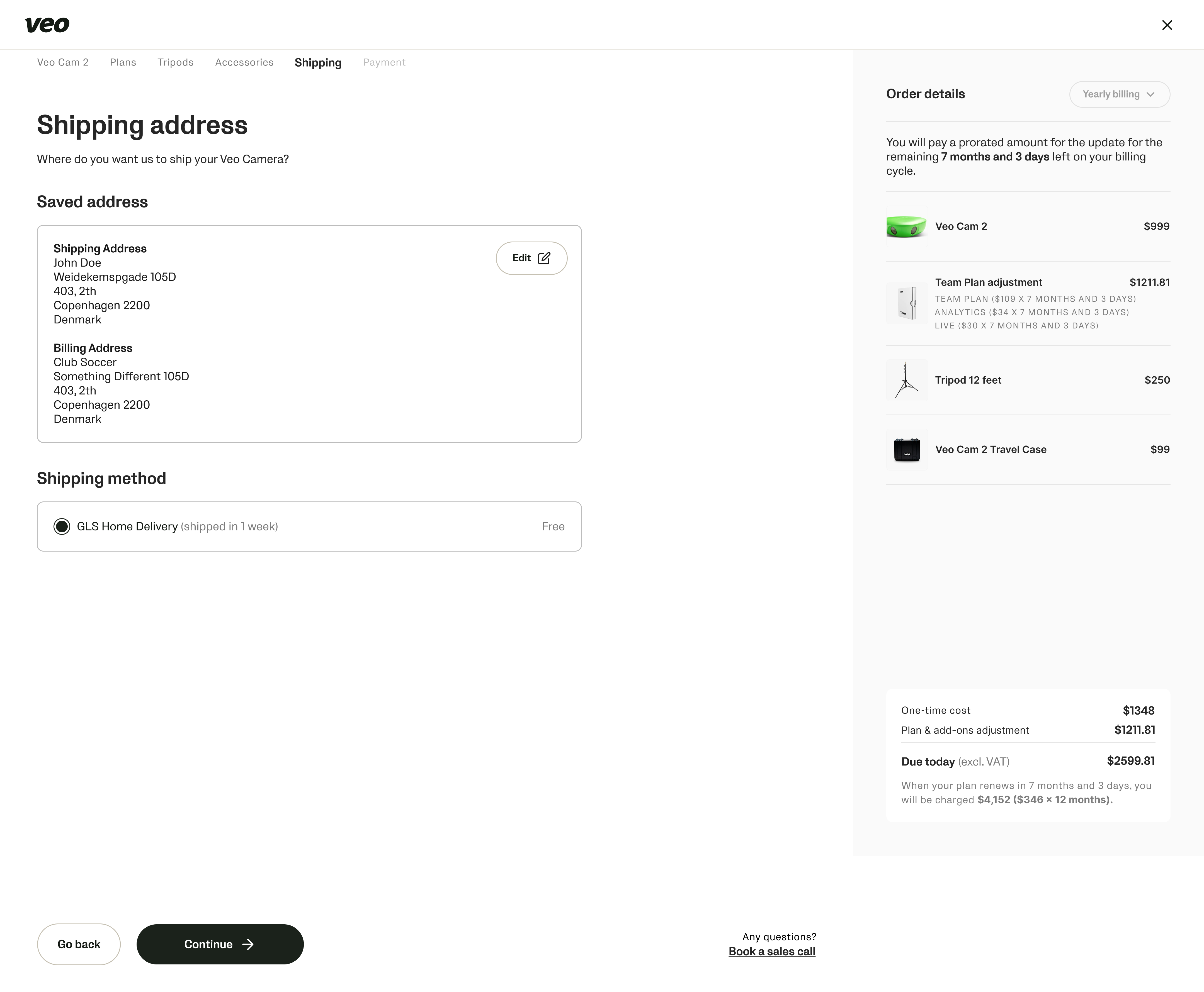
Task: Click the Free shipping price label
Action: tap(553, 526)
